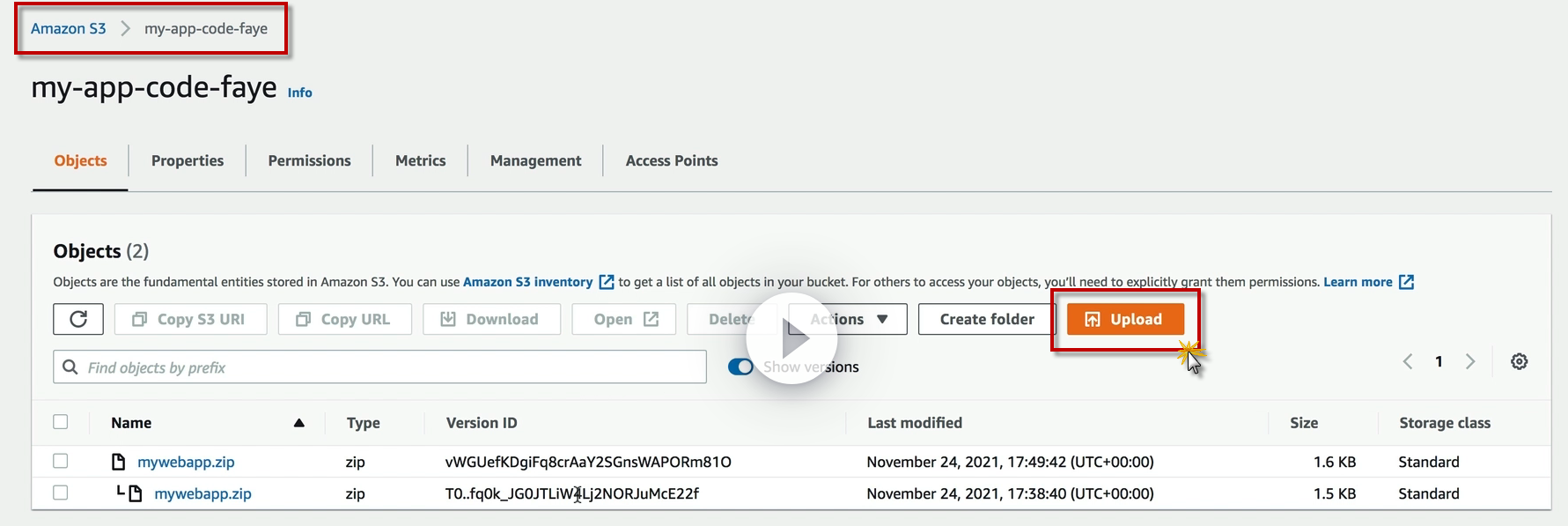Select the checkbox for the 1.6 KB mywebapp.zip
Viewport: 1568px width, 526px height.
click(61, 461)
